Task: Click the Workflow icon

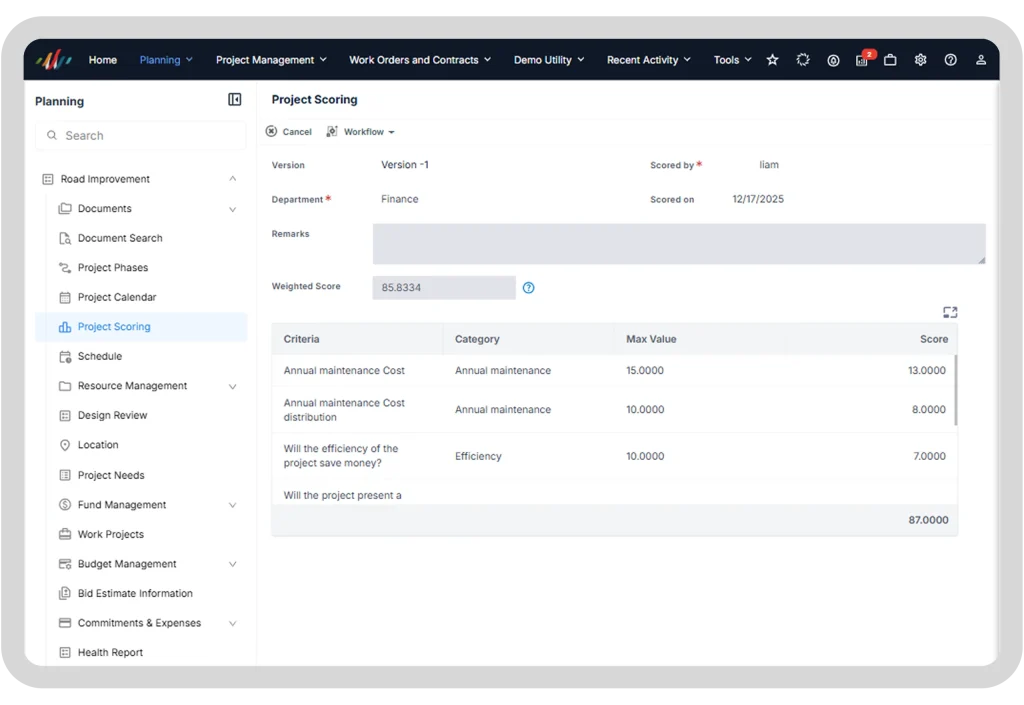Action: tap(332, 131)
